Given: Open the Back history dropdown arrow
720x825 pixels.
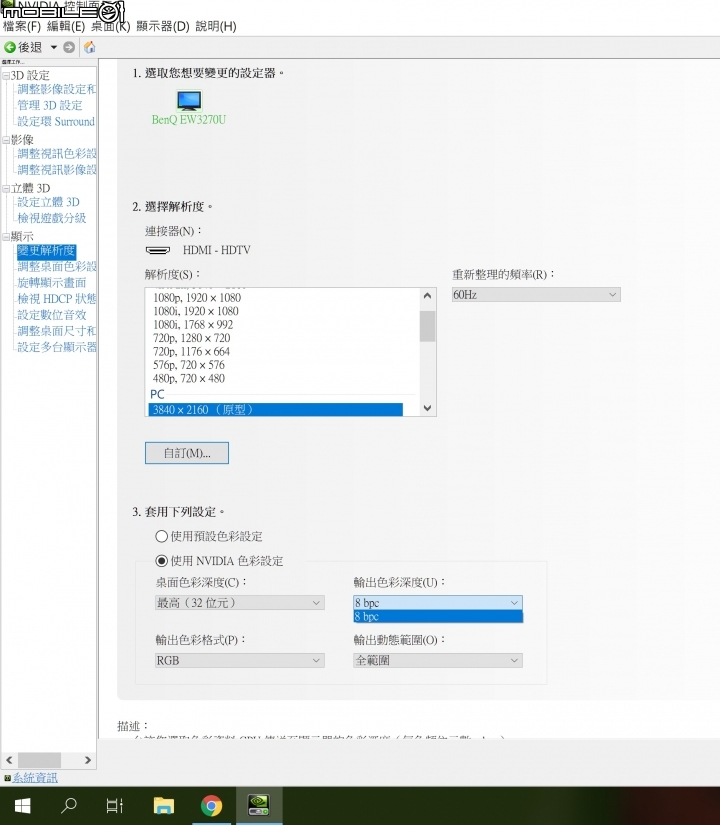Looking at the screenshot, I should 53,47.
